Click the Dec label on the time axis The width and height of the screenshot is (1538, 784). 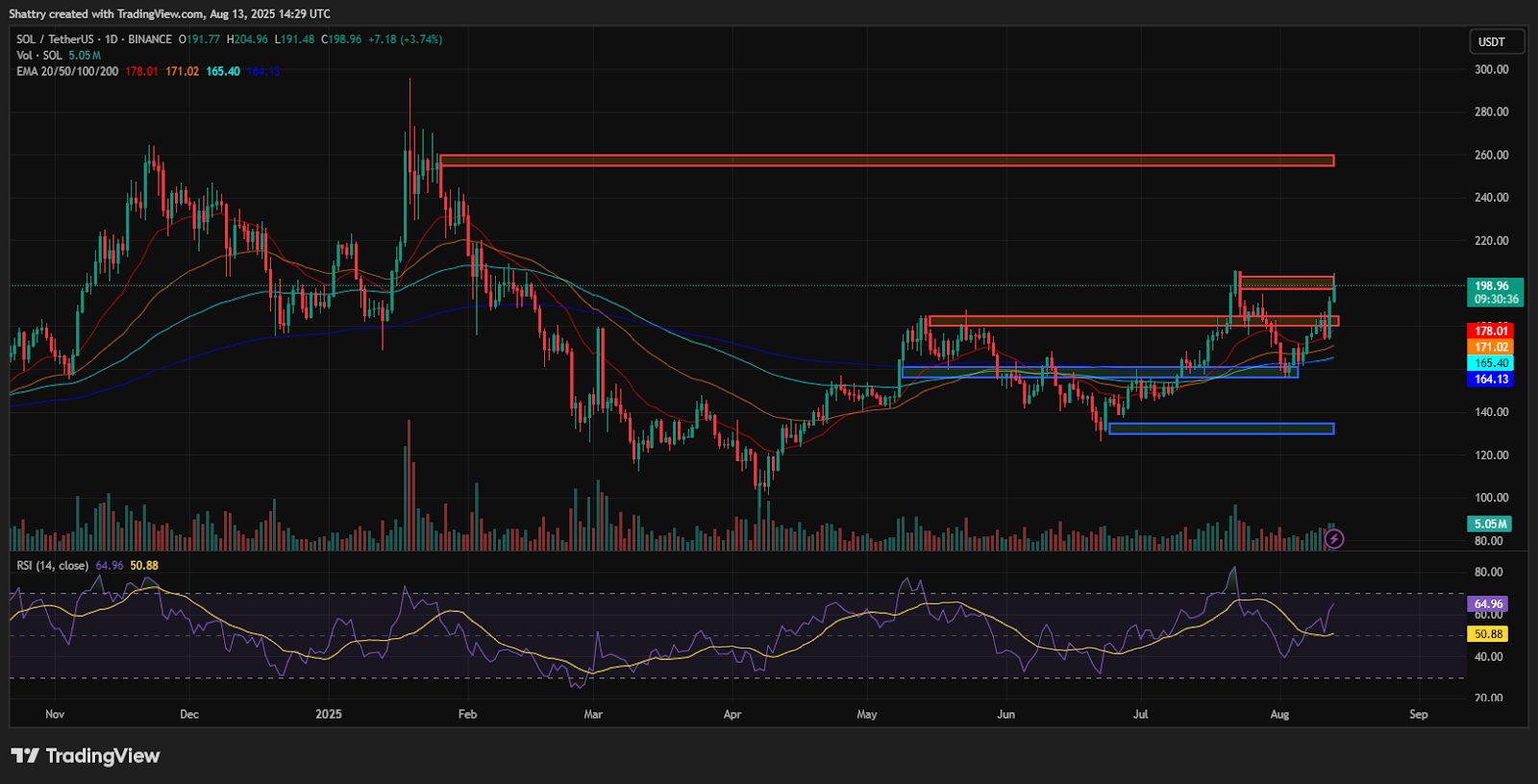[189, 714]
